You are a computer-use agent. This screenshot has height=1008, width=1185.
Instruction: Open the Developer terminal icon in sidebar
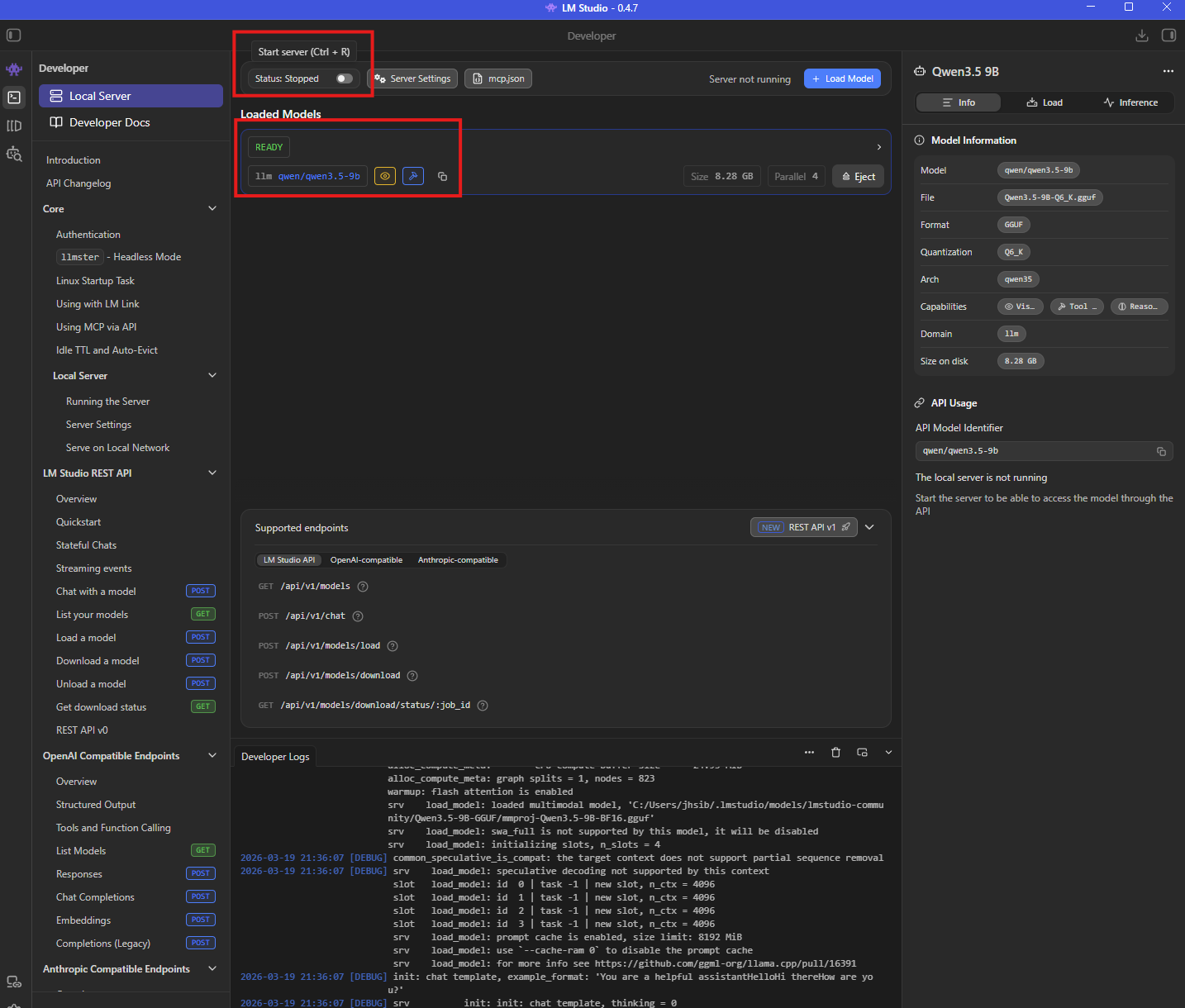tap(14, 97)
